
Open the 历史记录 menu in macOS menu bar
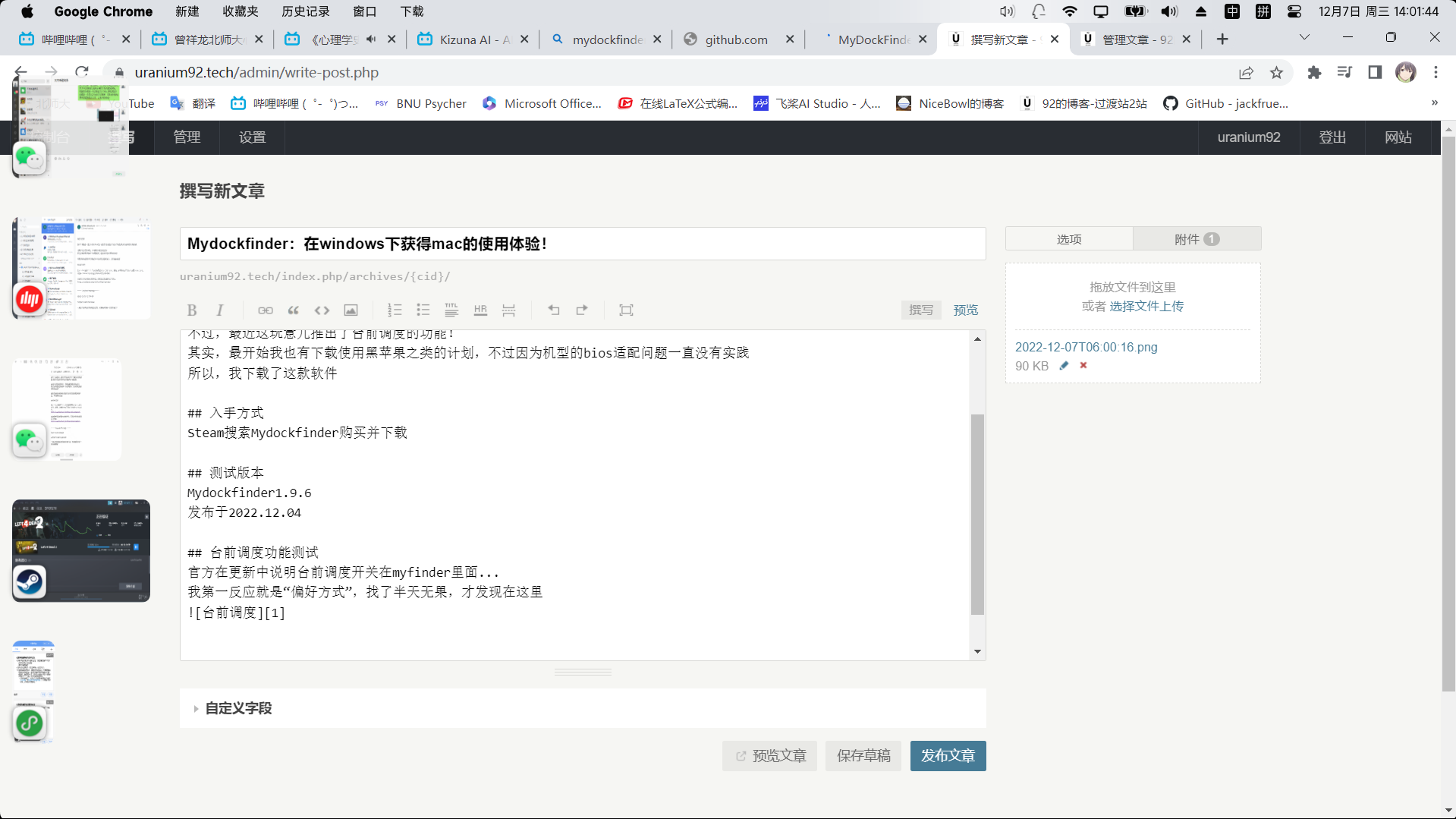coord(305,11)
